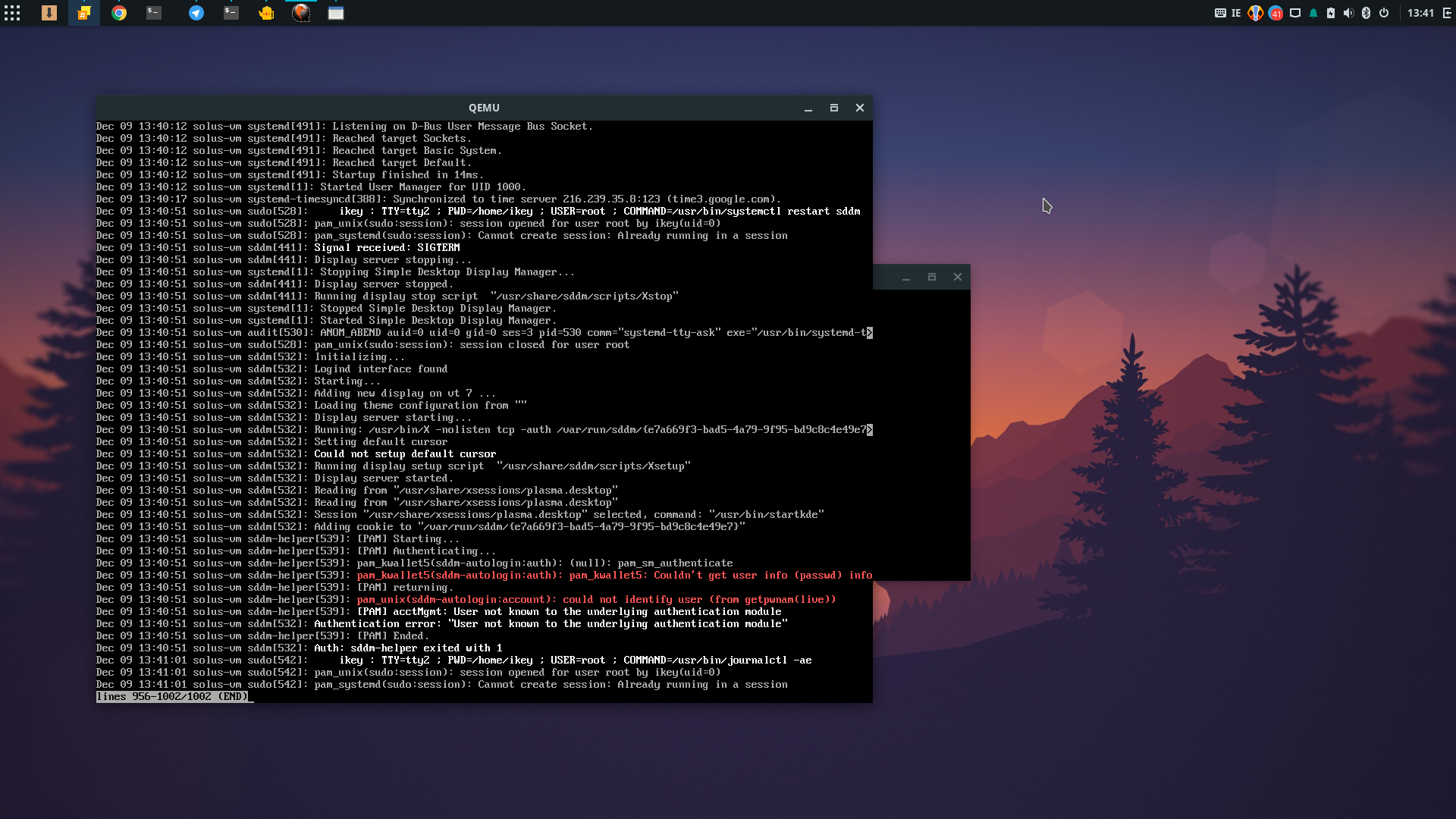Open the volume speaker control
Image resolution: width=1456 pixels, height=819 pixels.
[x=1348, y=13]
